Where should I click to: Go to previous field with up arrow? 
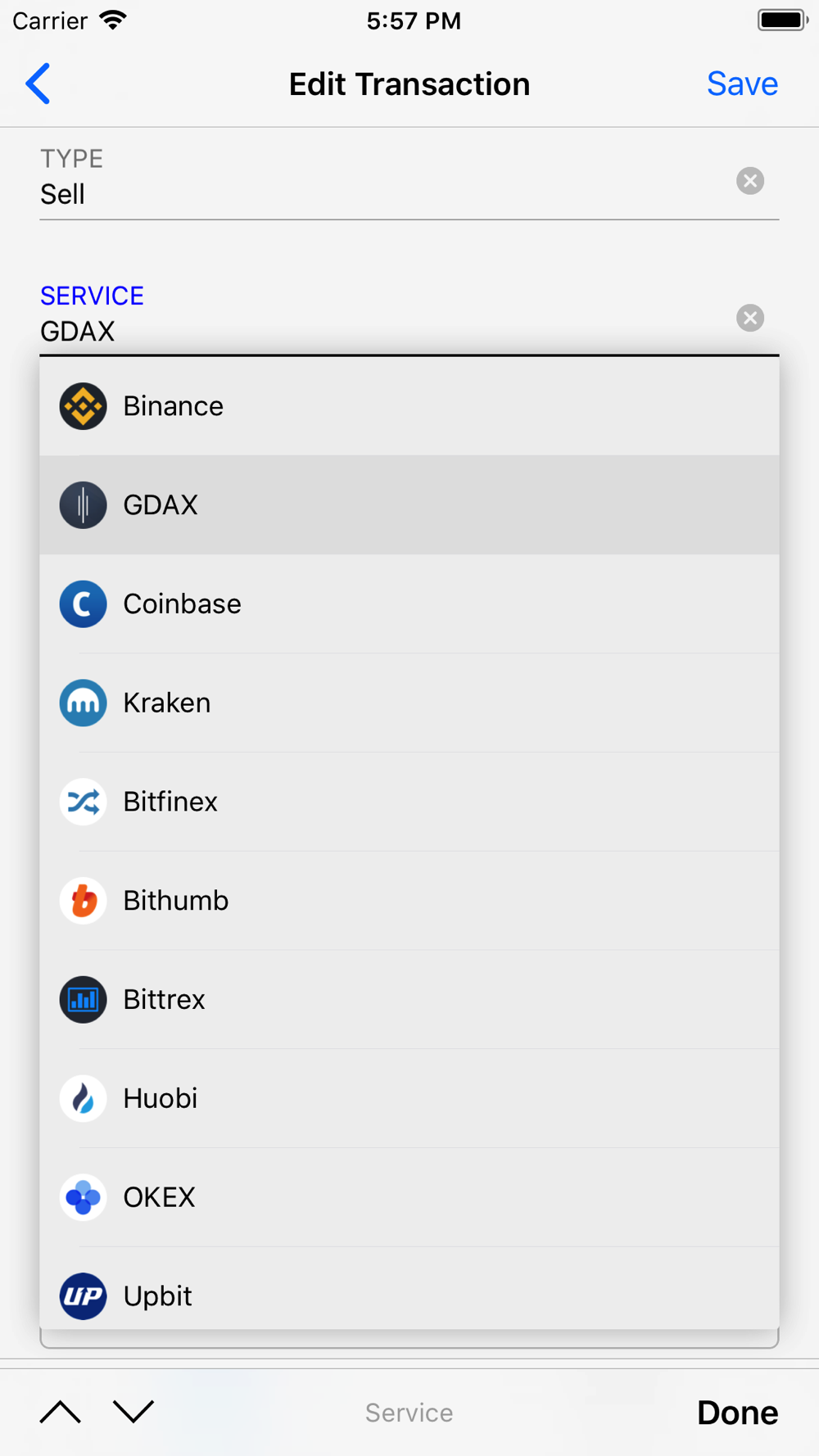click(x=61, y=1412)
